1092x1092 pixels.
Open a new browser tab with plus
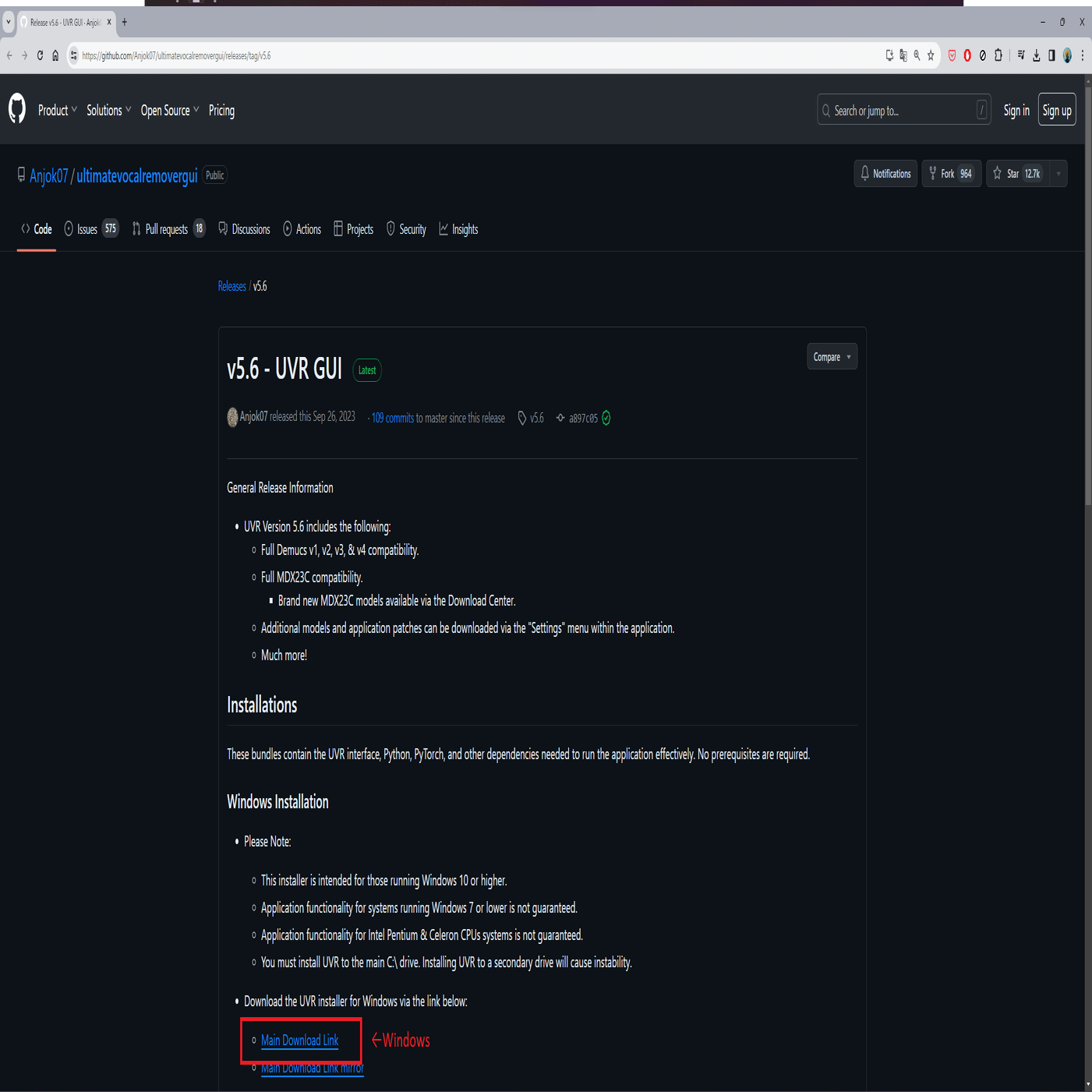[124, 22]
